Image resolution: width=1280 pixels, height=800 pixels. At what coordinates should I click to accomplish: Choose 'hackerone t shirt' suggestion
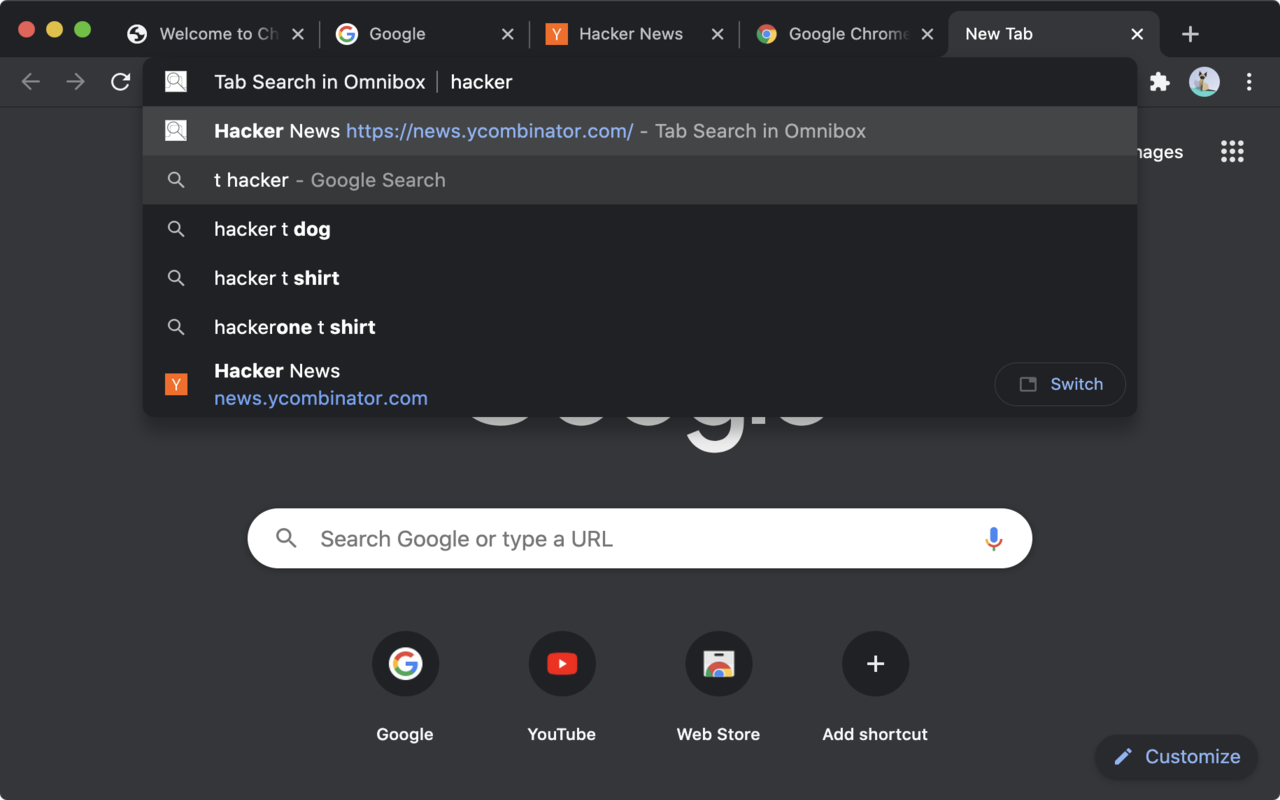pos(640,327)
